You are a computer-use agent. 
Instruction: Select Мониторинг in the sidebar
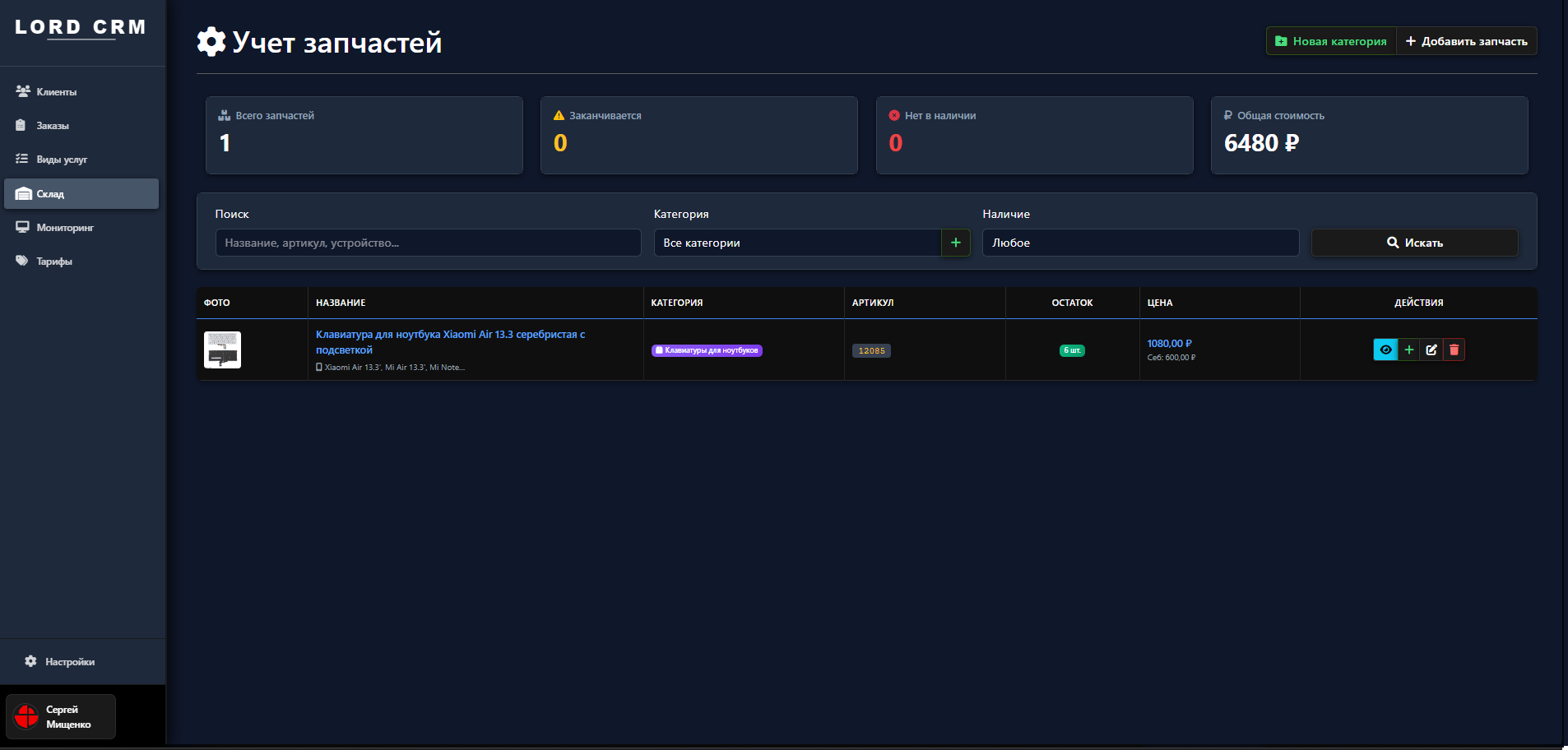(65, 228)
